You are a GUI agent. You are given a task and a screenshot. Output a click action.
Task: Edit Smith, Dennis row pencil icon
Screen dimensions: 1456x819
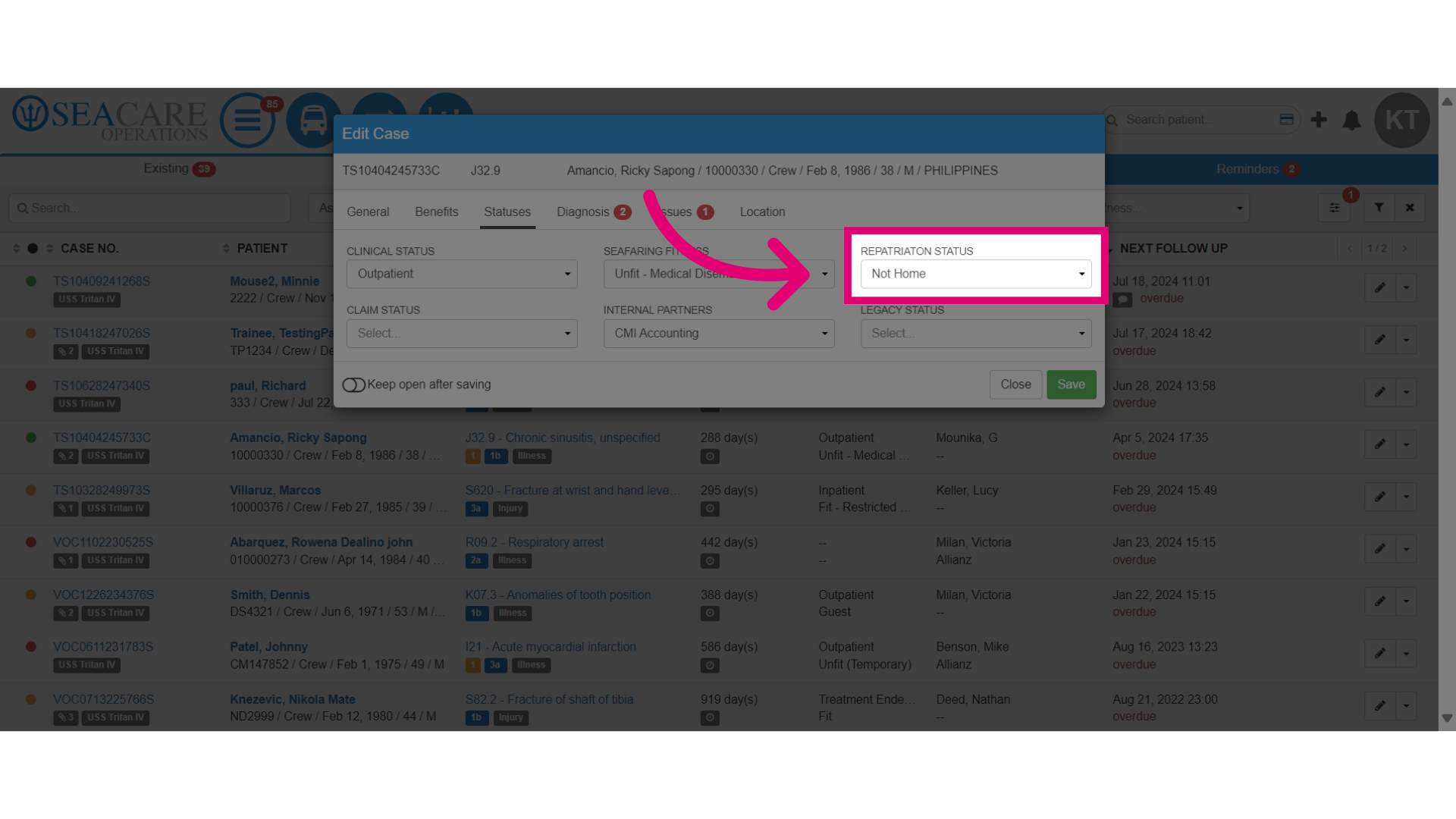[x=1380, y=601]
